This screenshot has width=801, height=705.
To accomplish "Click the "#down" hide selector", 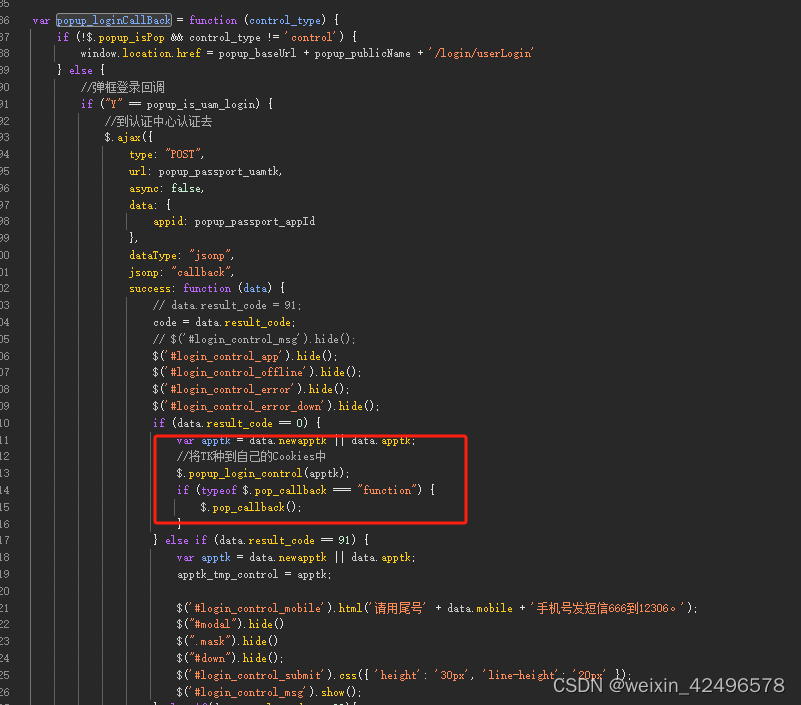I will tap(210, 658).
